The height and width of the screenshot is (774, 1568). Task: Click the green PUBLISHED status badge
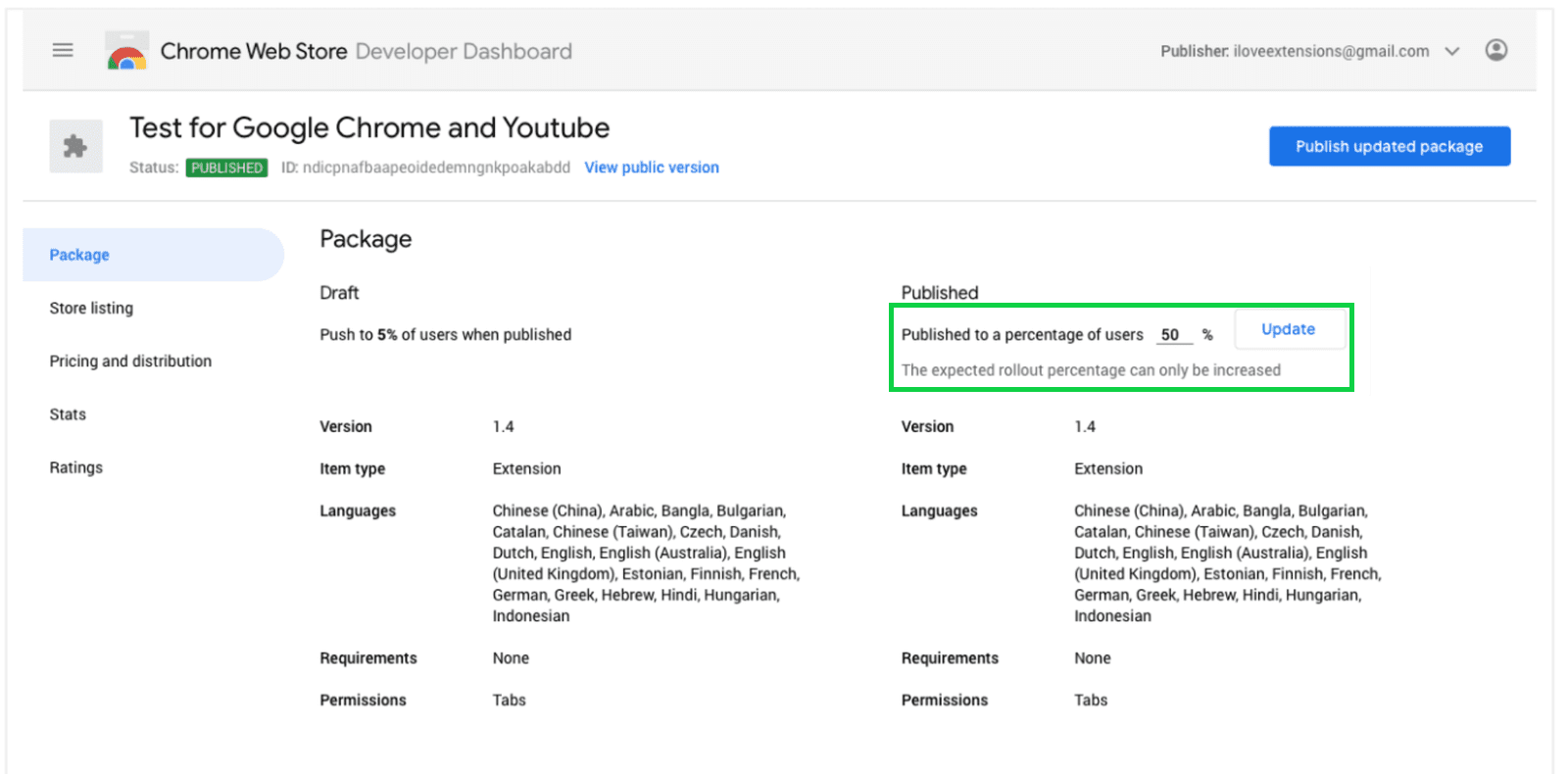pos(226,168)
